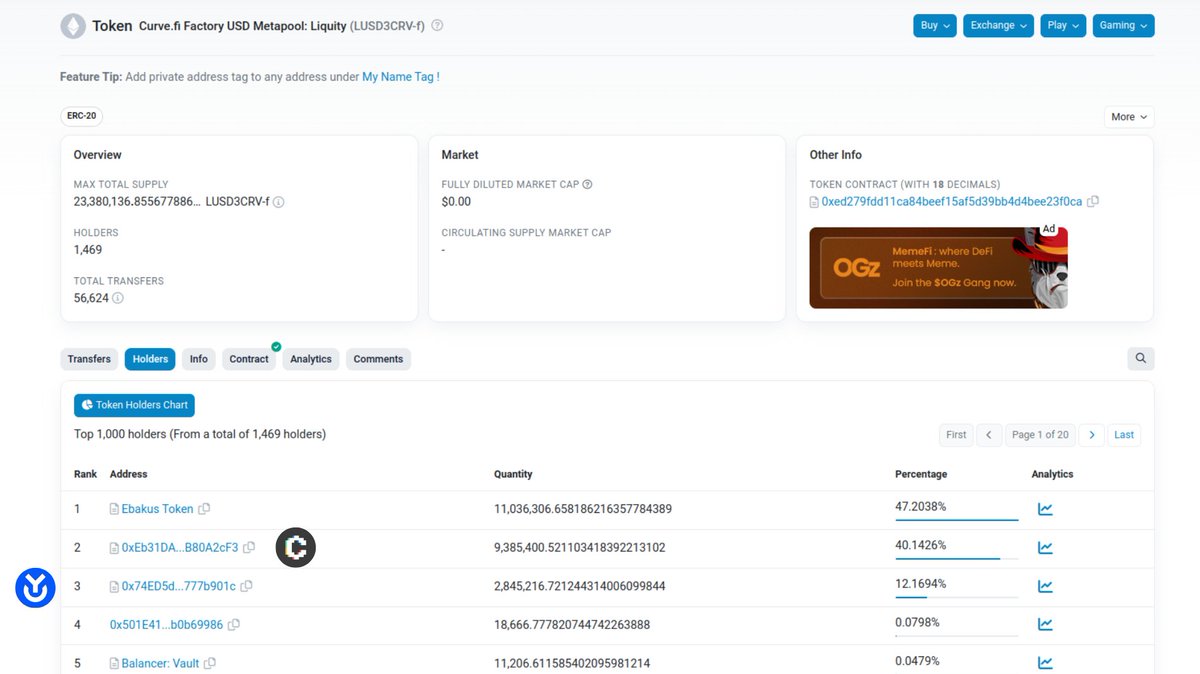
Task: Open address link 0xEb31DA...B80A2cF3
Action: [180, 548]
